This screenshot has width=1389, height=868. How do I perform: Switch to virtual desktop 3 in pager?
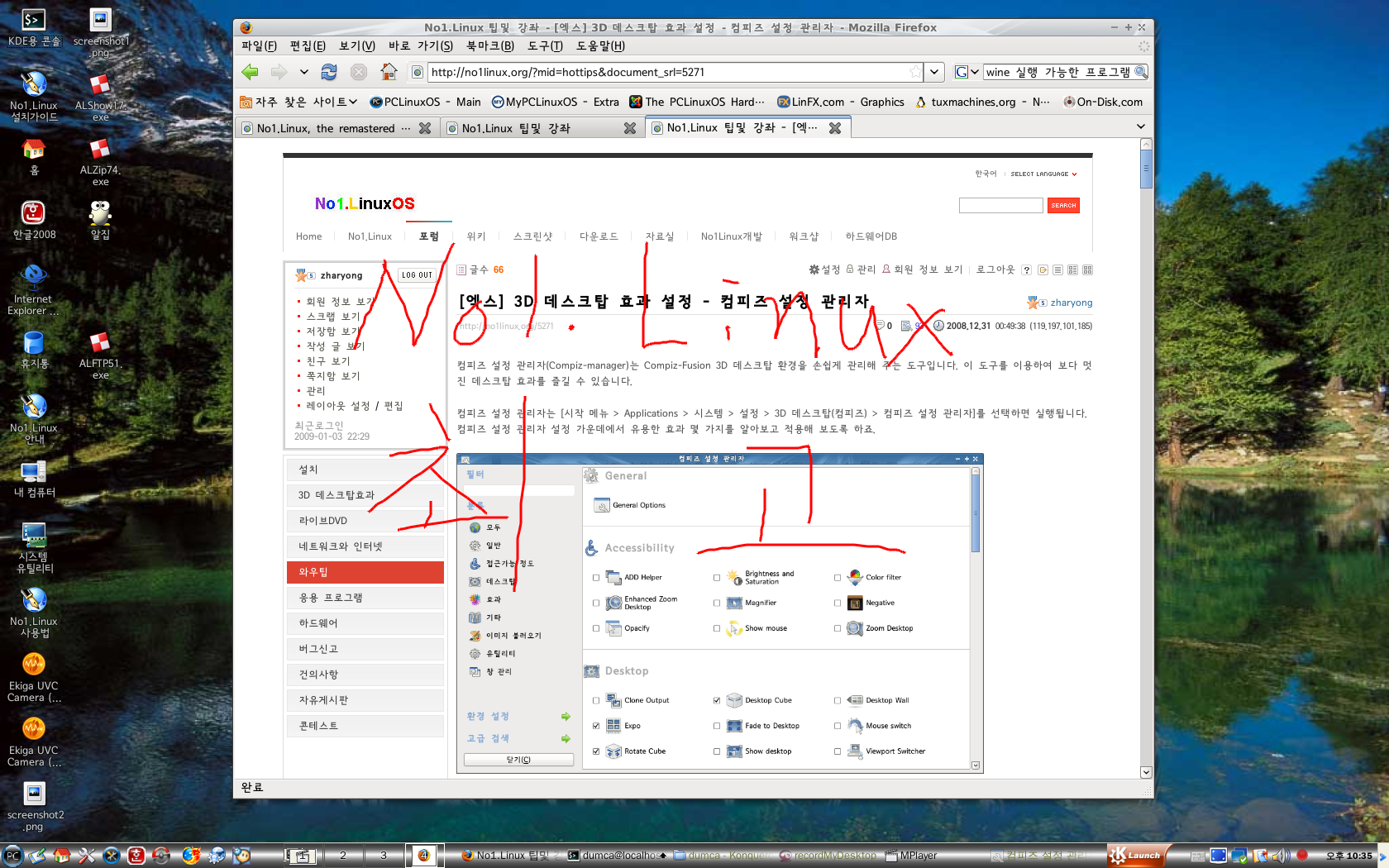tap(384, 856)
